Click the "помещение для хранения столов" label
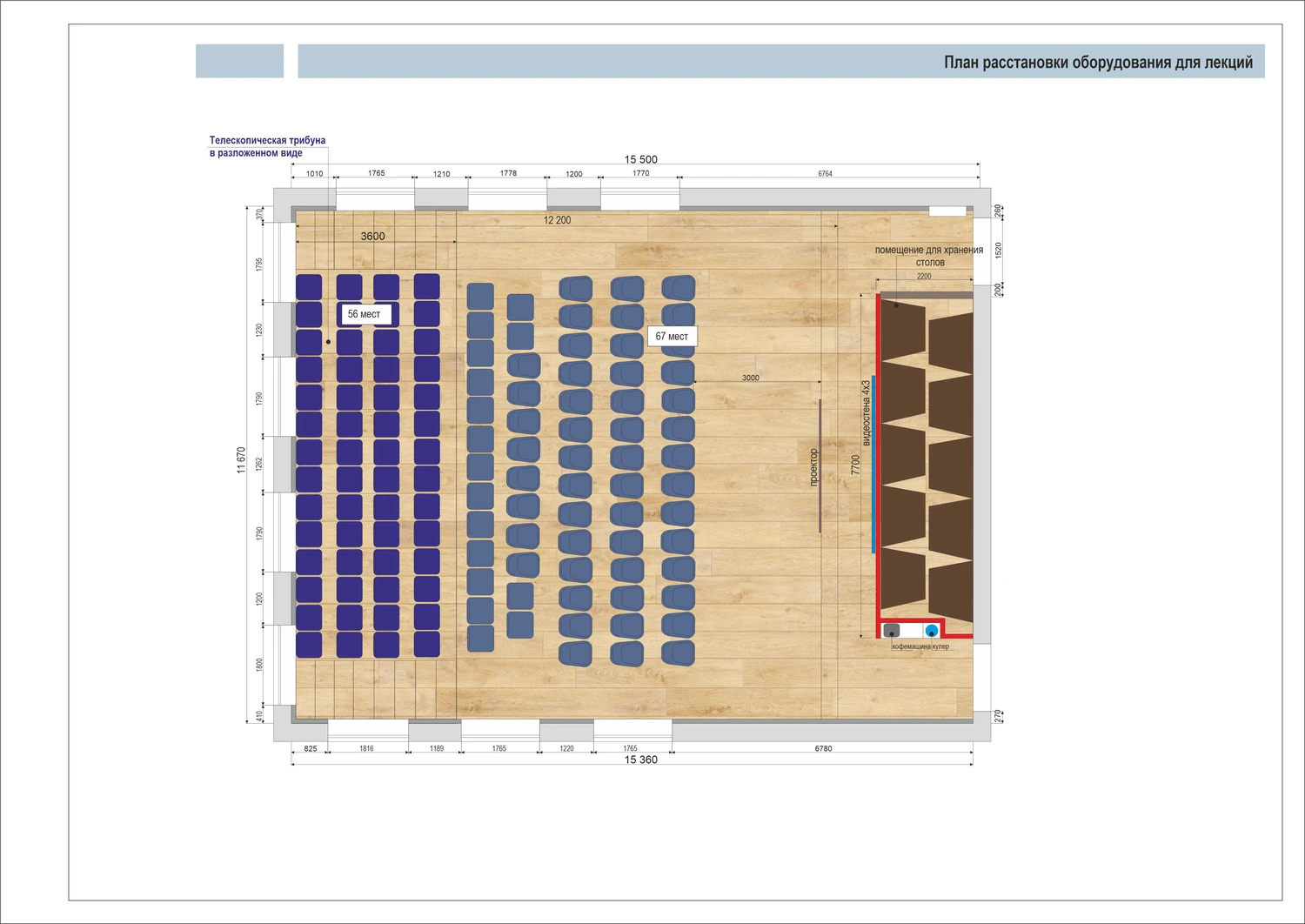This screenshot has width=1305, height=924. 928,256
